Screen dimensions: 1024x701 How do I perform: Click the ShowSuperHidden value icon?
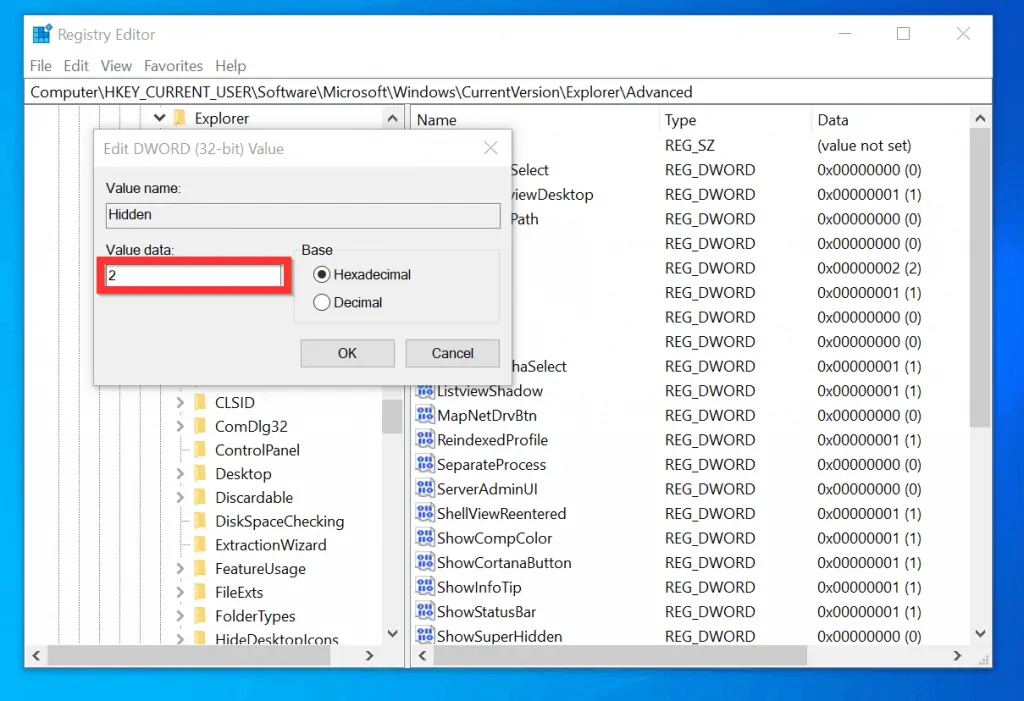[425, 636]
